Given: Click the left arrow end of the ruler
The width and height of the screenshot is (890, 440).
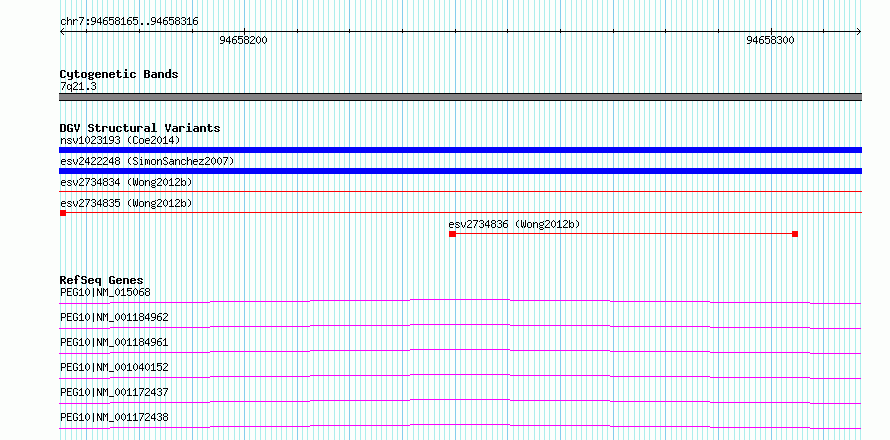Looking at the screenshot, I should [62, 31].
